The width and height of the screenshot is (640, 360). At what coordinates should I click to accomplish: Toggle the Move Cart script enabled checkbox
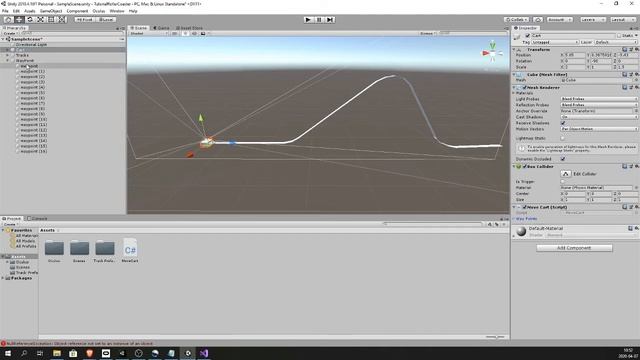point(524,207)
